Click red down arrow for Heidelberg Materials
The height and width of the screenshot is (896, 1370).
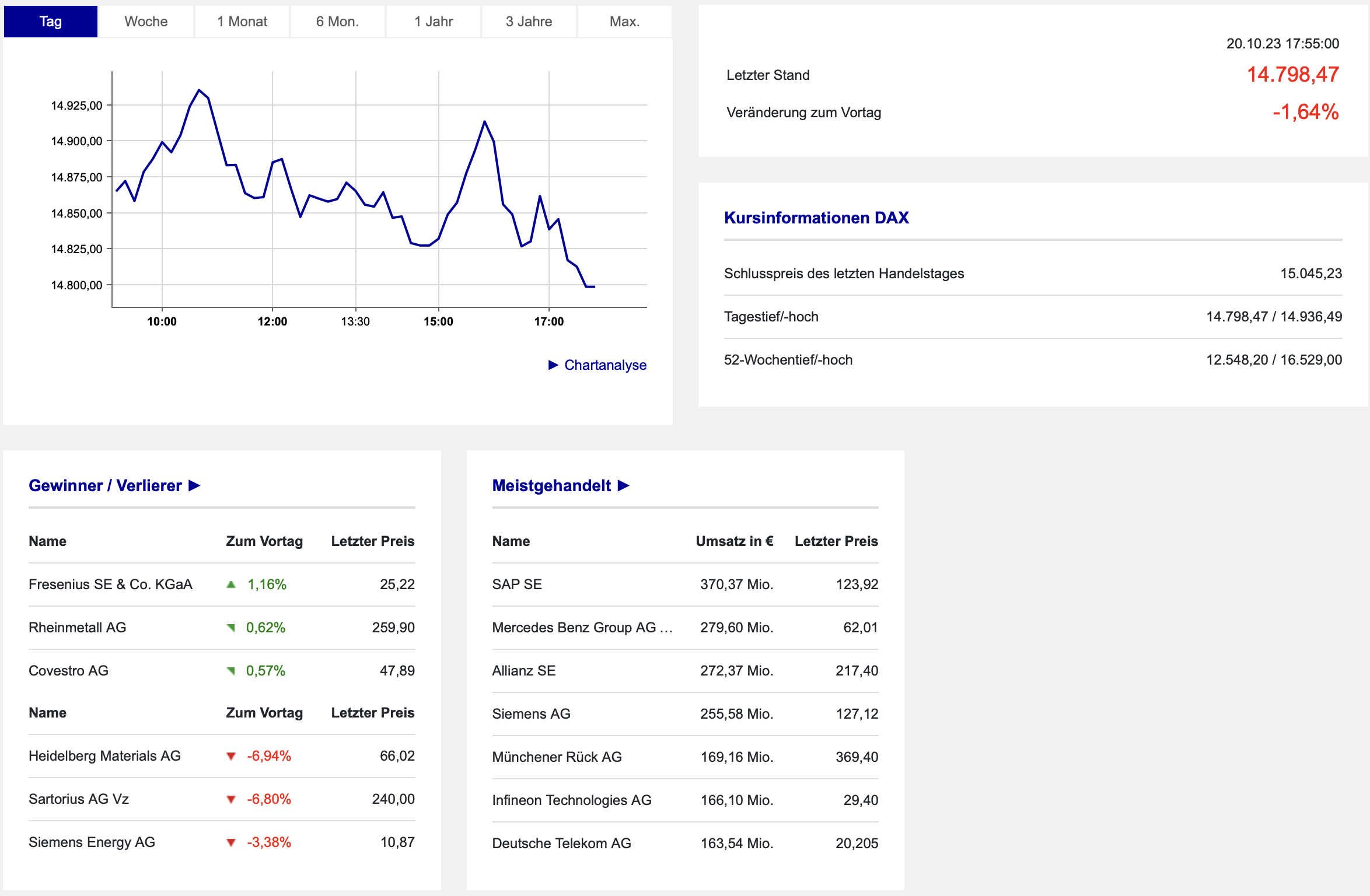coord(231,756)
